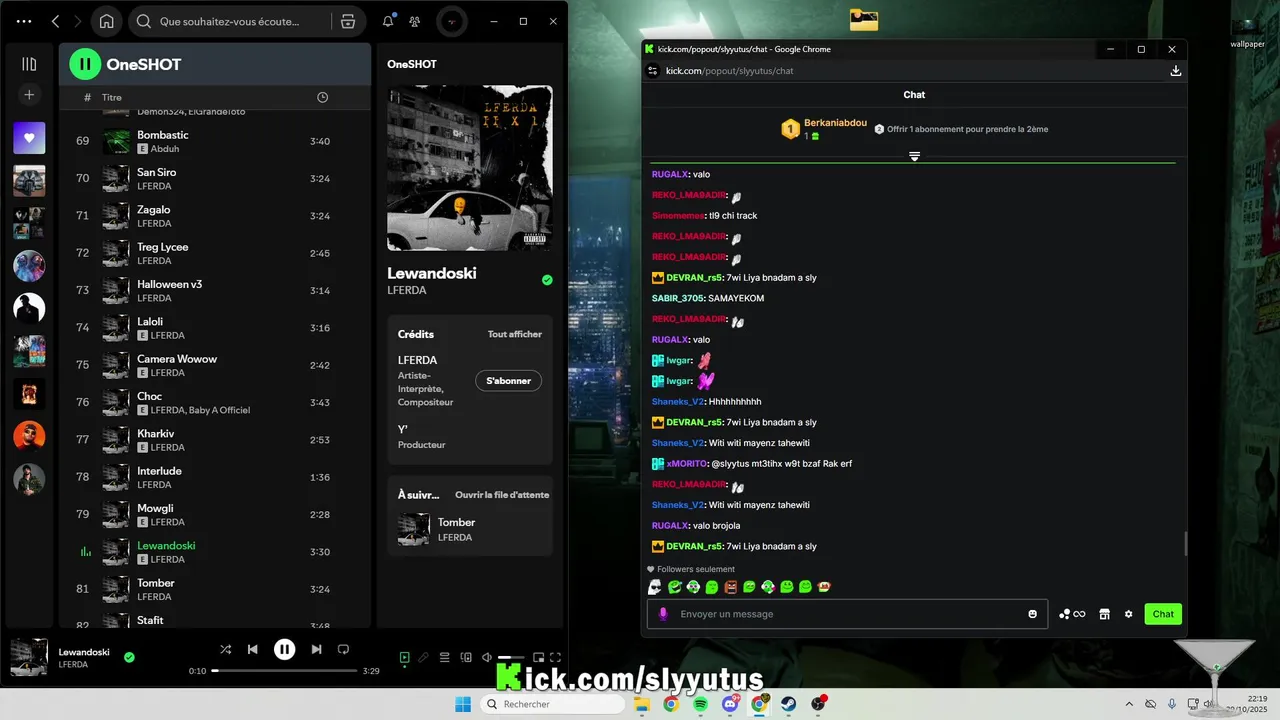
Task: Skip to the next track
Action: (x=316, y=649)
